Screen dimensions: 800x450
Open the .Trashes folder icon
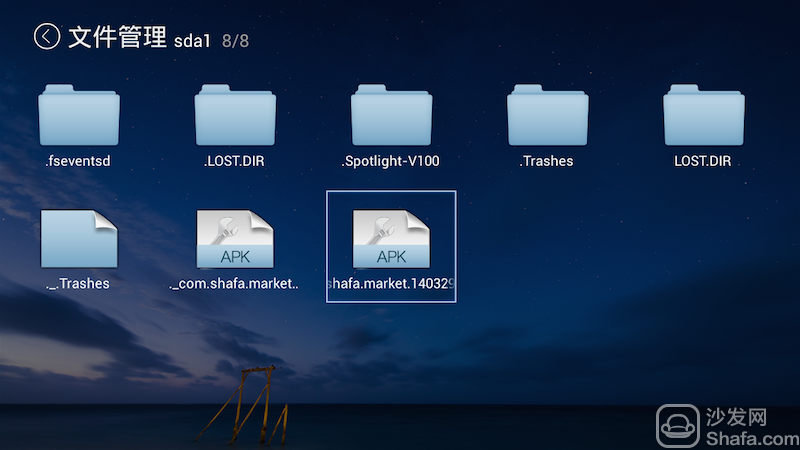547,115
